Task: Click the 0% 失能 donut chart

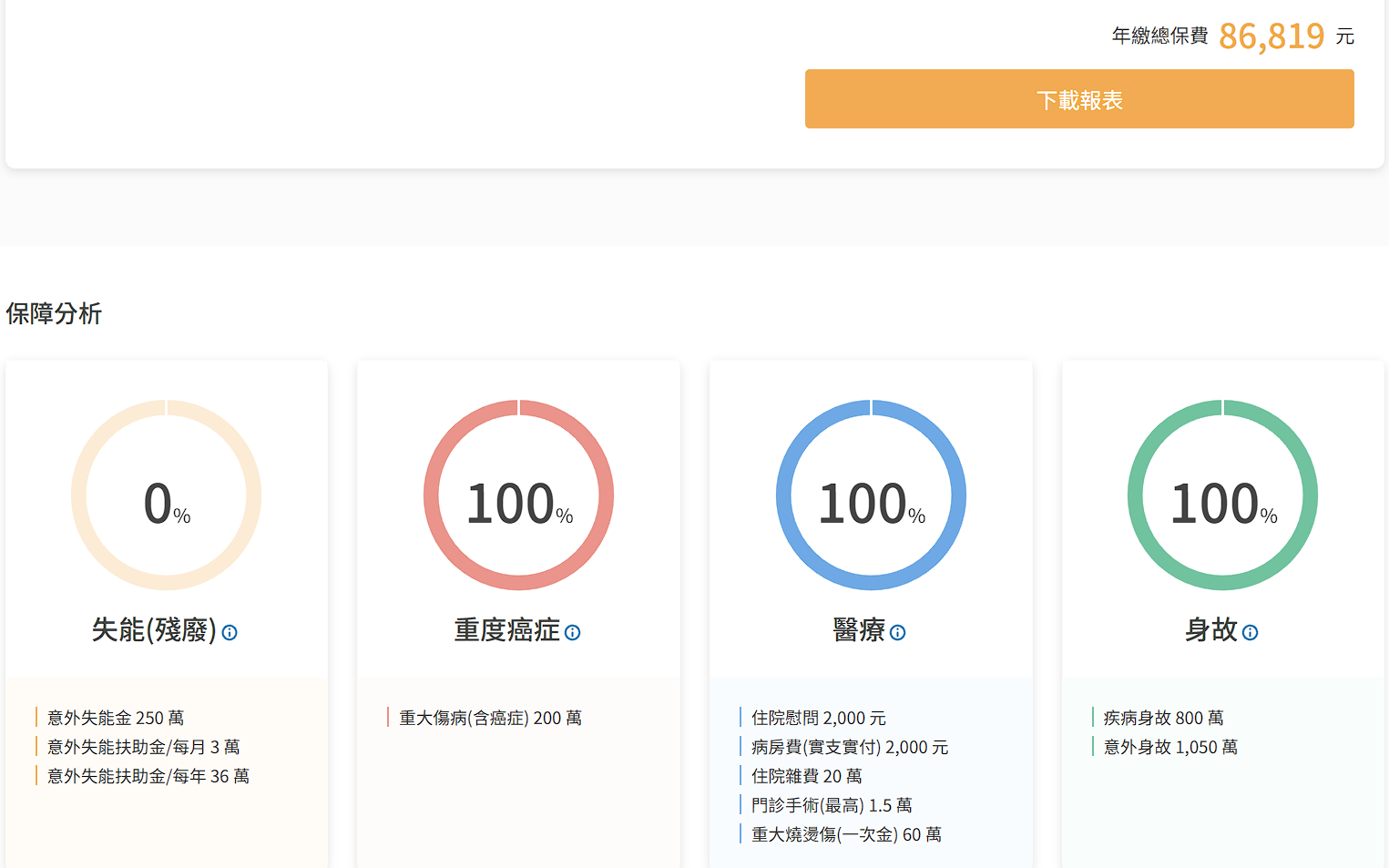Action: tap(167, 495)
